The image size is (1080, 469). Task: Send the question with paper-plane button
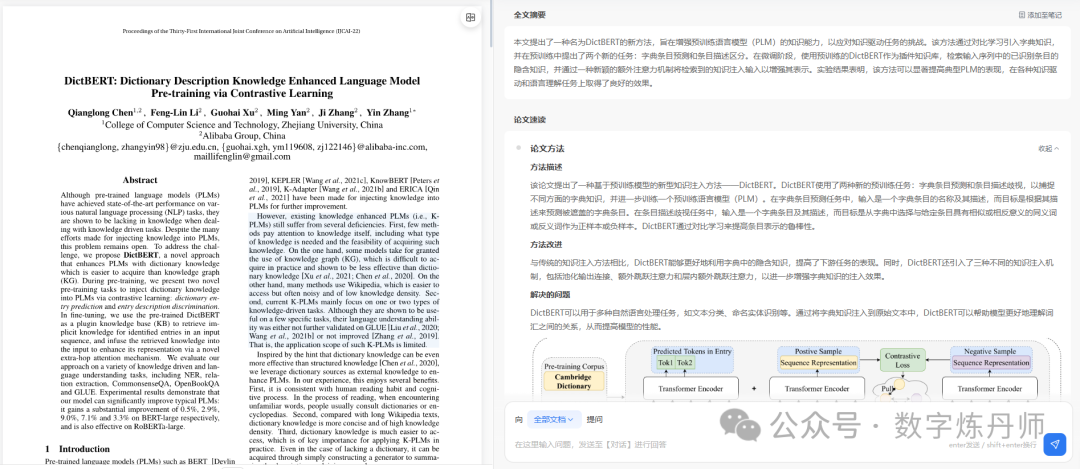1054,444
